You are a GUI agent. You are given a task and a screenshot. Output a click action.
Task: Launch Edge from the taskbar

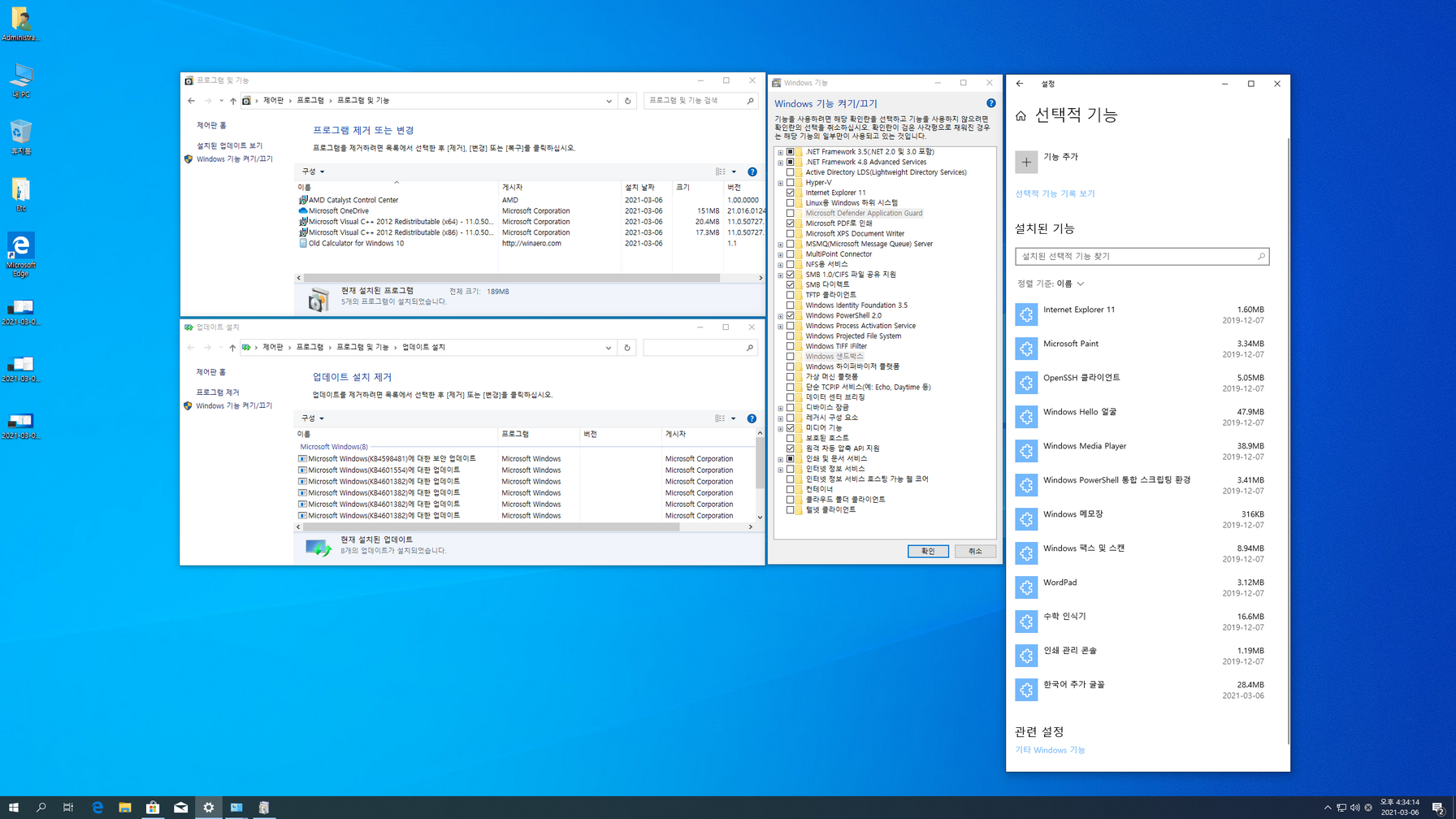[97, 808]
